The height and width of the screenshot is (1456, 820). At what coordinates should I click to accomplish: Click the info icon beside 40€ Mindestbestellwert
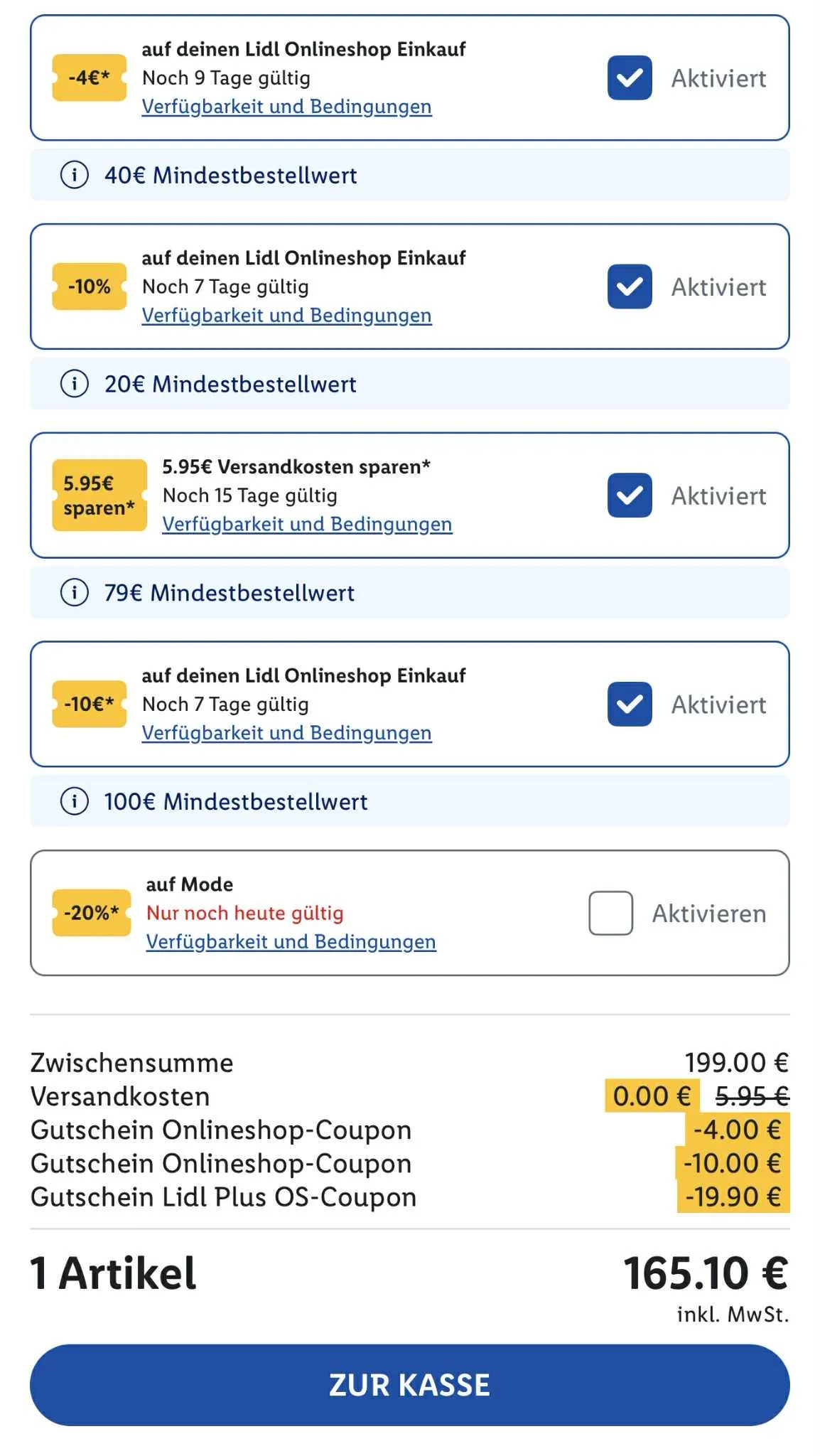76,175
